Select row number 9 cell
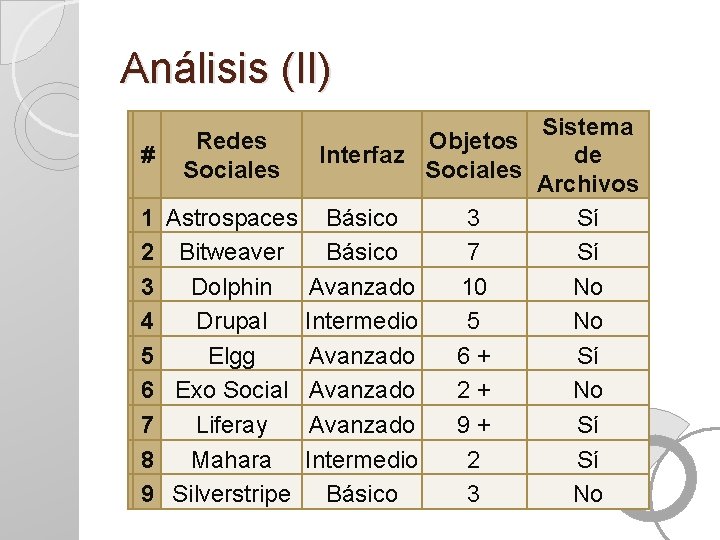Viewport: 720px width, 540px height. click(x=147, y=494)
